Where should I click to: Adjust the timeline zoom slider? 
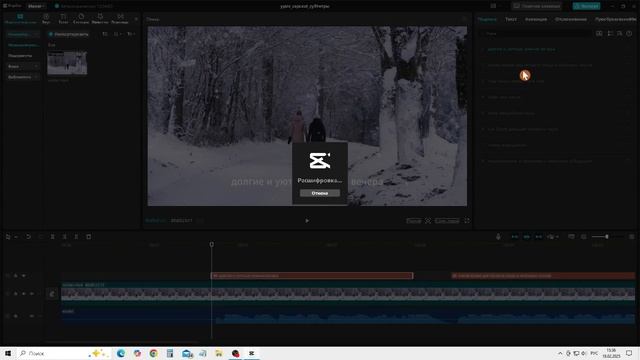[607, 237]
